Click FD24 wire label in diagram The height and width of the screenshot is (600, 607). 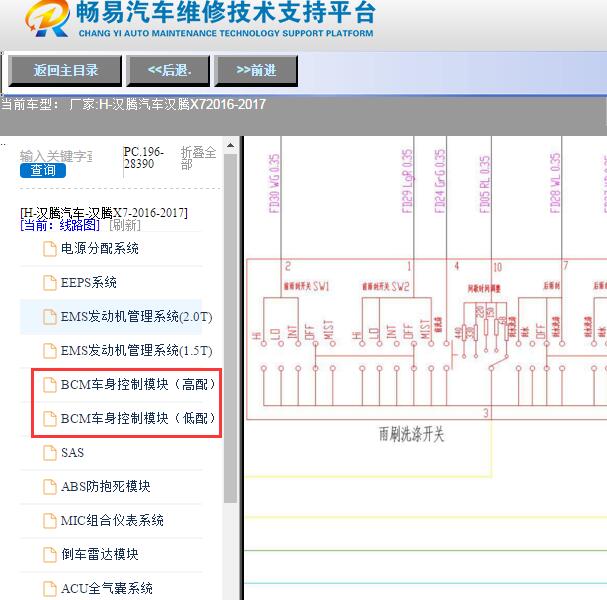(x=440, y=181)
